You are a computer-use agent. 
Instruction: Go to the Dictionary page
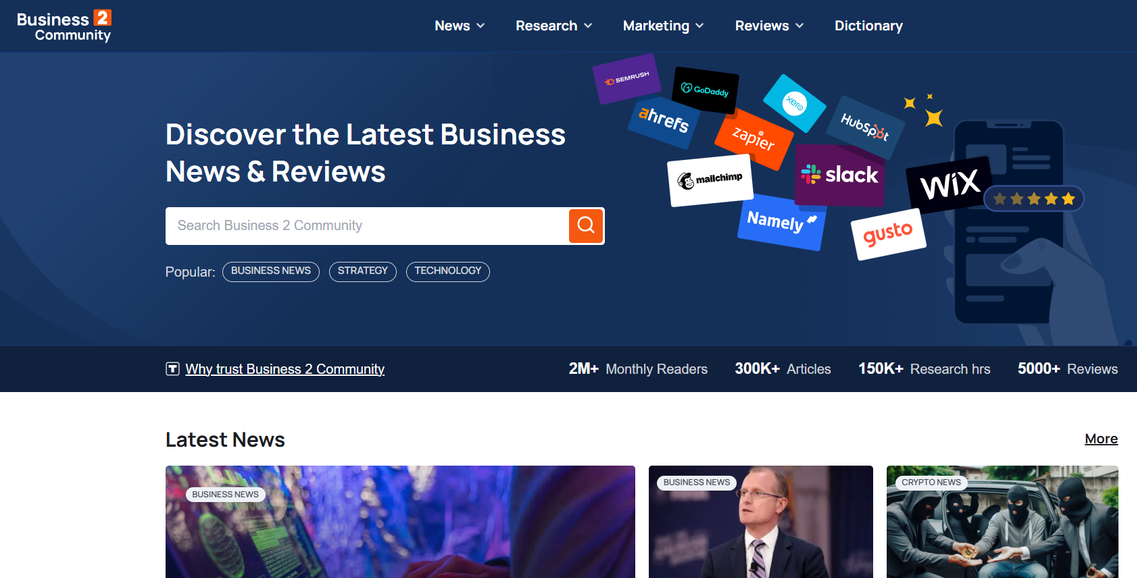(x=868, y=26)
